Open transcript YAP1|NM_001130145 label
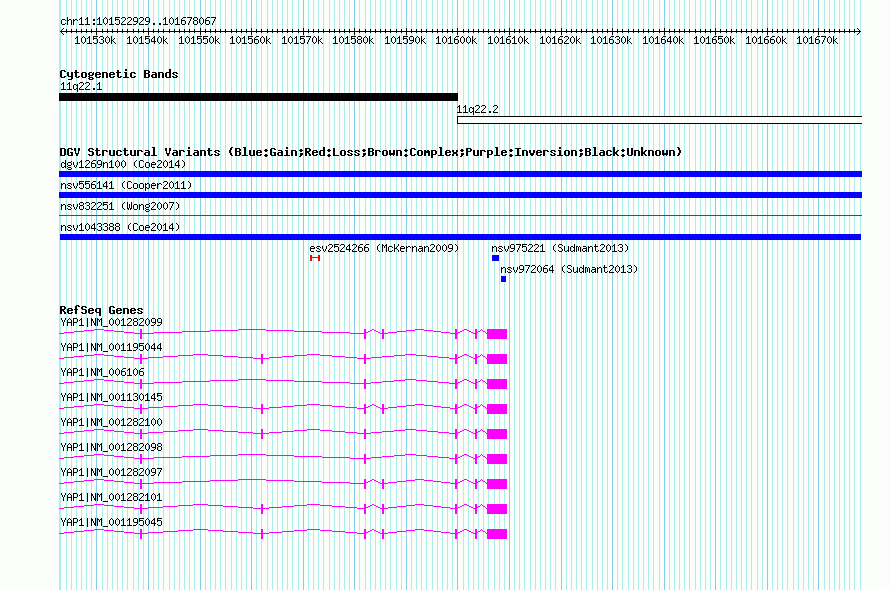 coord(111,397)
